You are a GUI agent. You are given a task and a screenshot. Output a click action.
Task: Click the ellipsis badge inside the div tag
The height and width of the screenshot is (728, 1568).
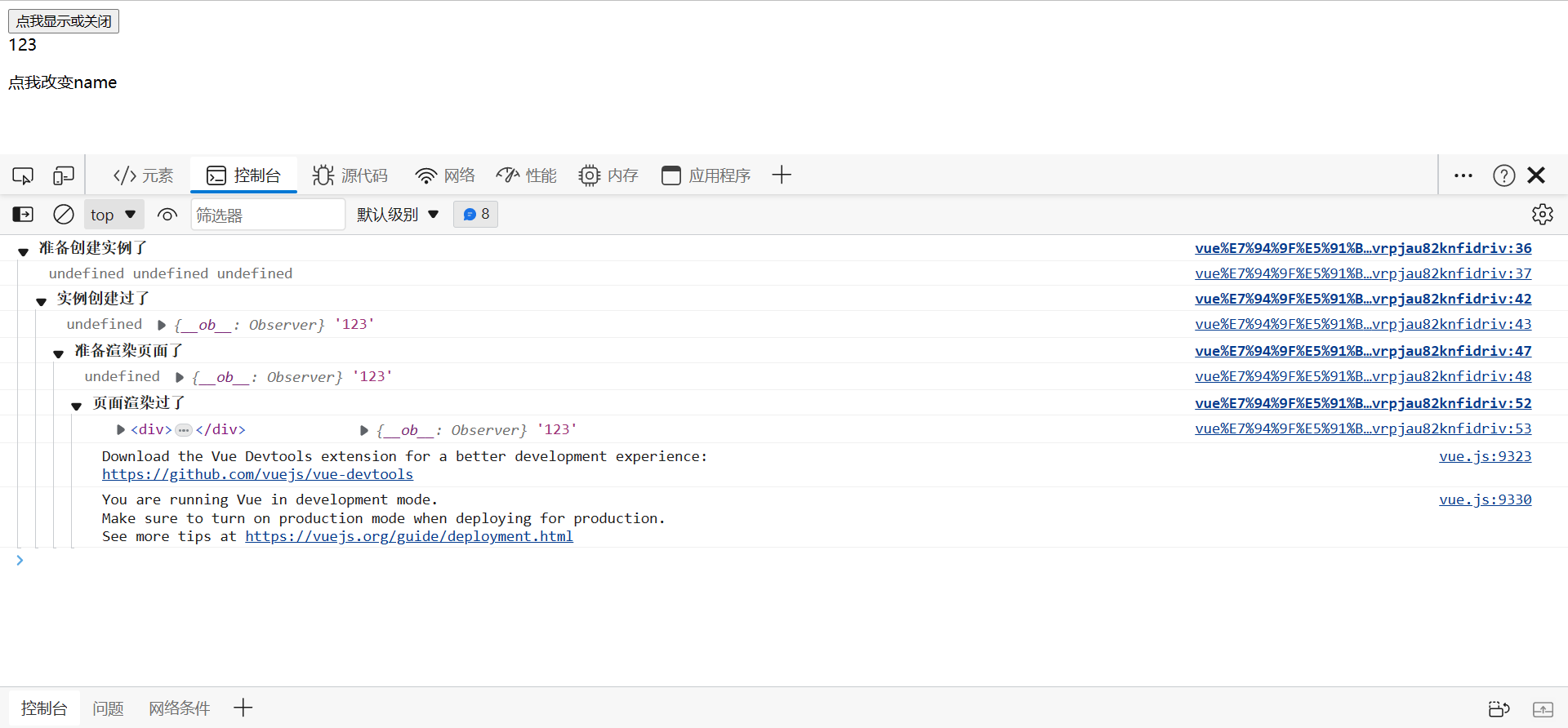pos(184,430)
